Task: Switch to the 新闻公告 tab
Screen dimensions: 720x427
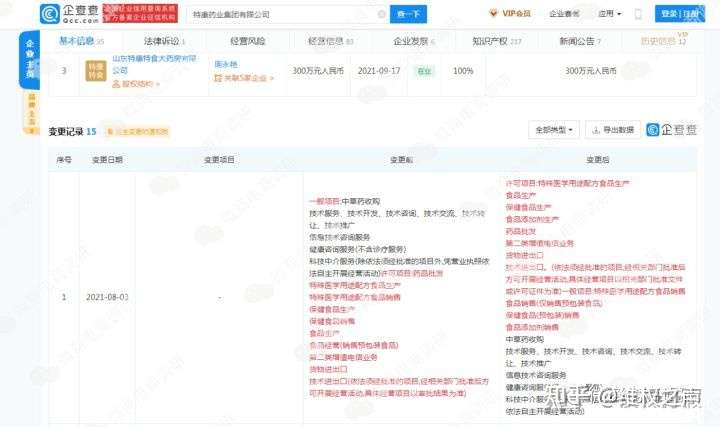Action: pyautogui.click(x=580, y=41)
